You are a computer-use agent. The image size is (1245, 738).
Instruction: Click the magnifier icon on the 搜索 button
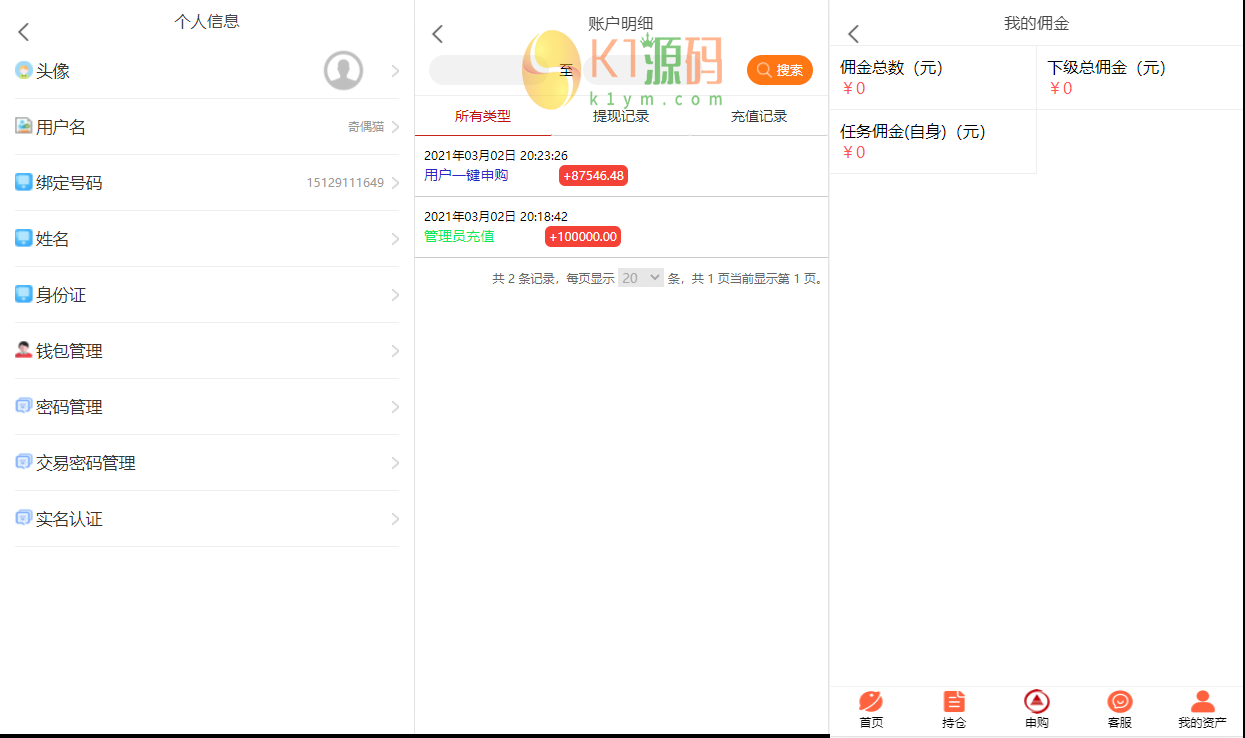pos(764,70)
